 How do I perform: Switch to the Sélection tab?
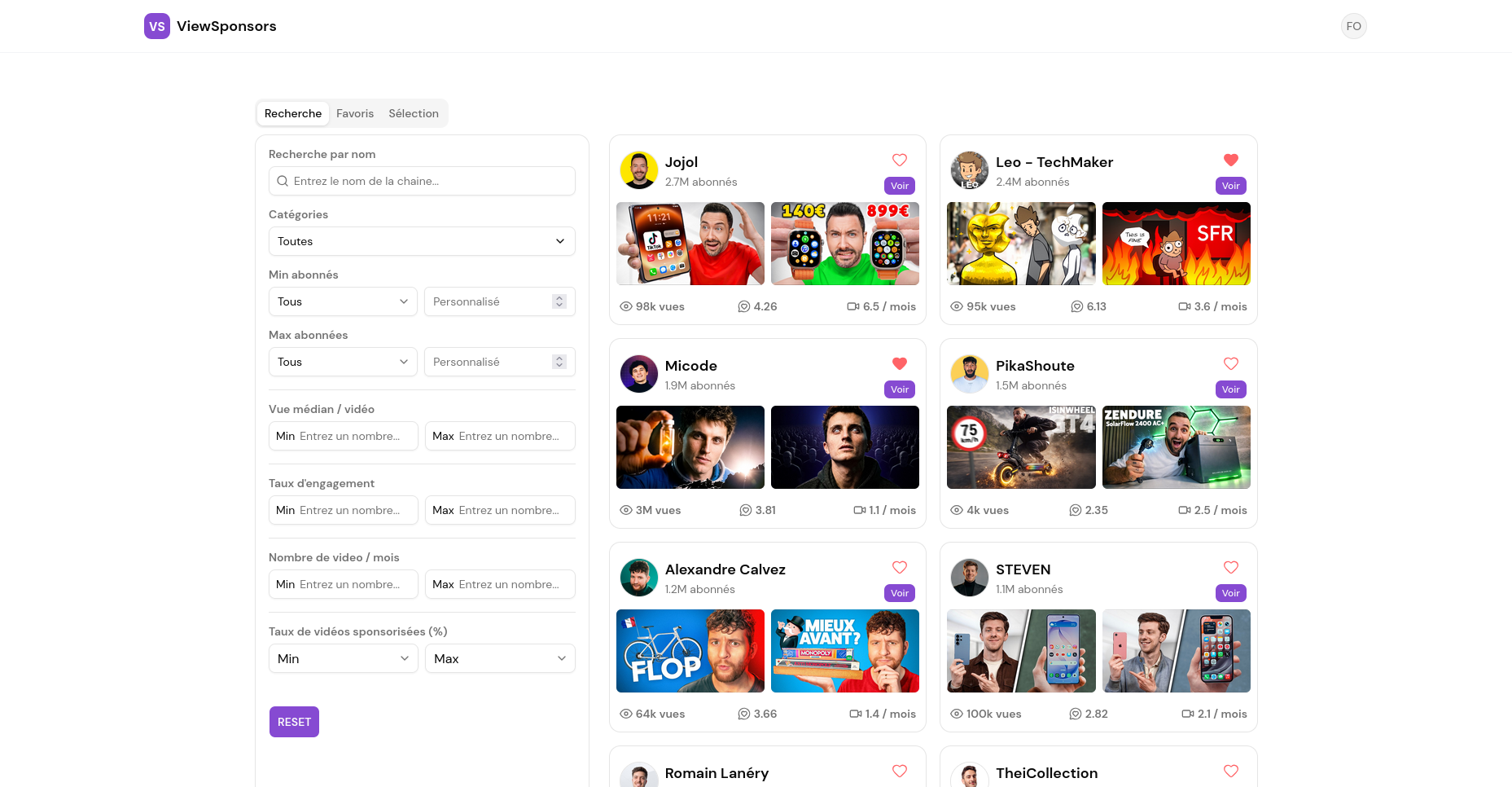pyautogui.click(x=414, y=113)
